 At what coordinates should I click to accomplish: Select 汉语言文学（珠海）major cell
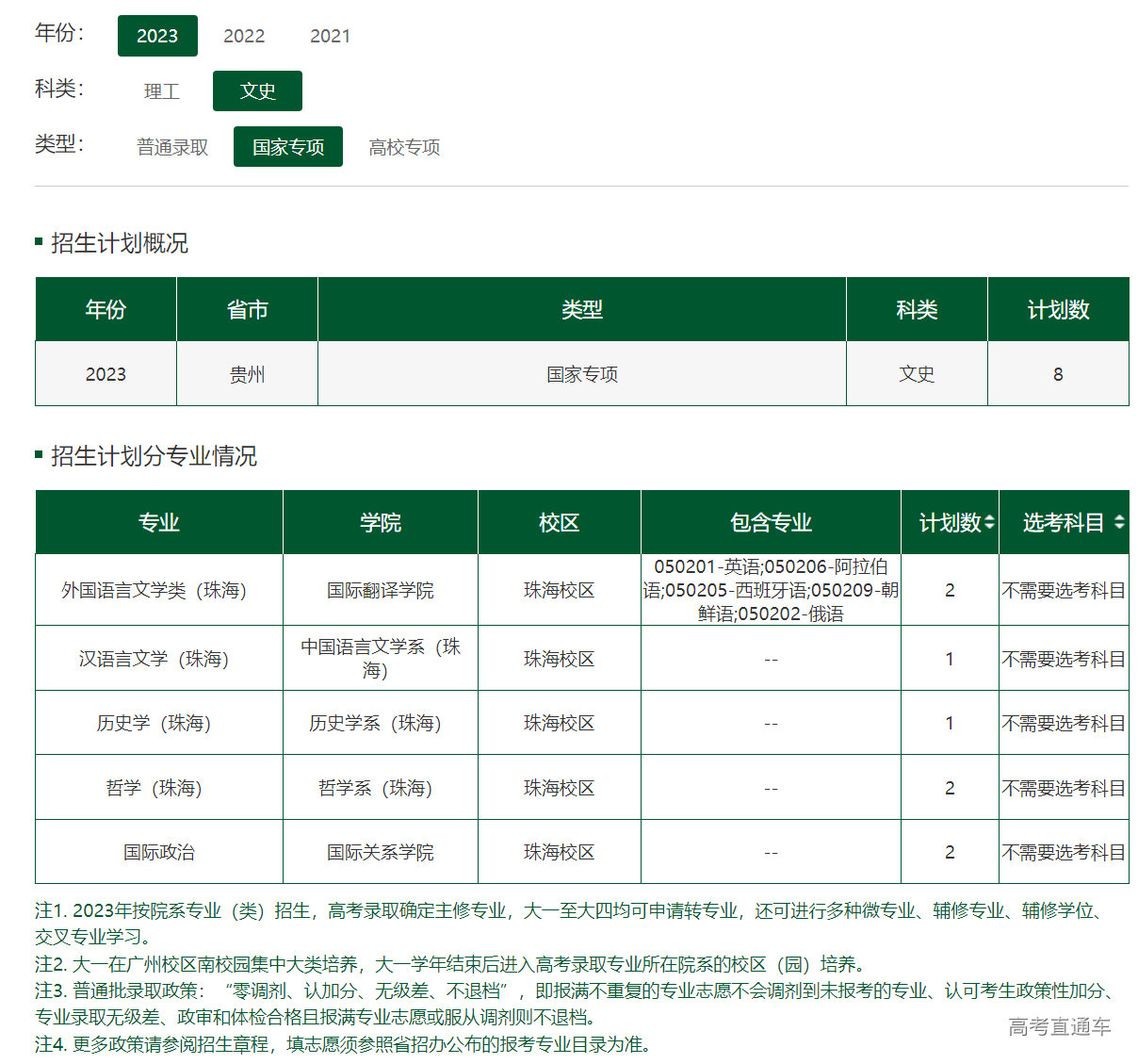pyautogui.click(x=154, y=659)
